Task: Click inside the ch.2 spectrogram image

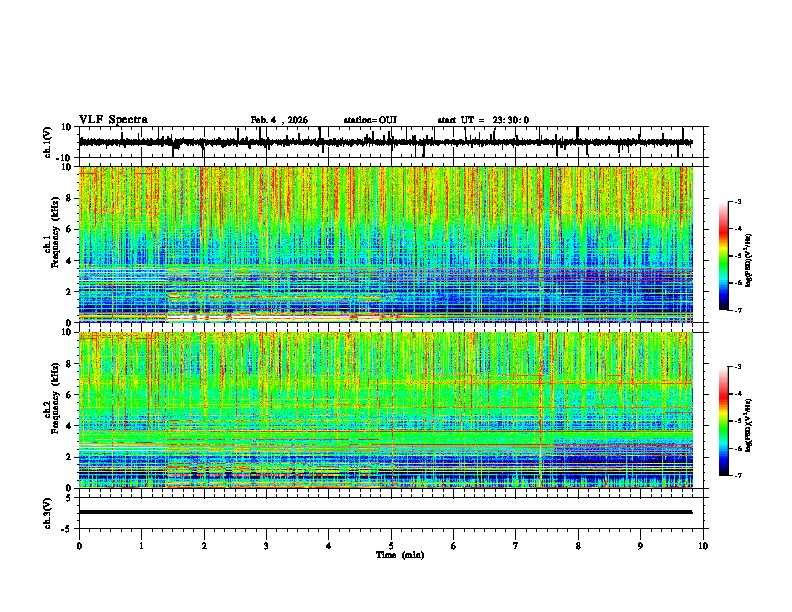Action: pos(385,410)
